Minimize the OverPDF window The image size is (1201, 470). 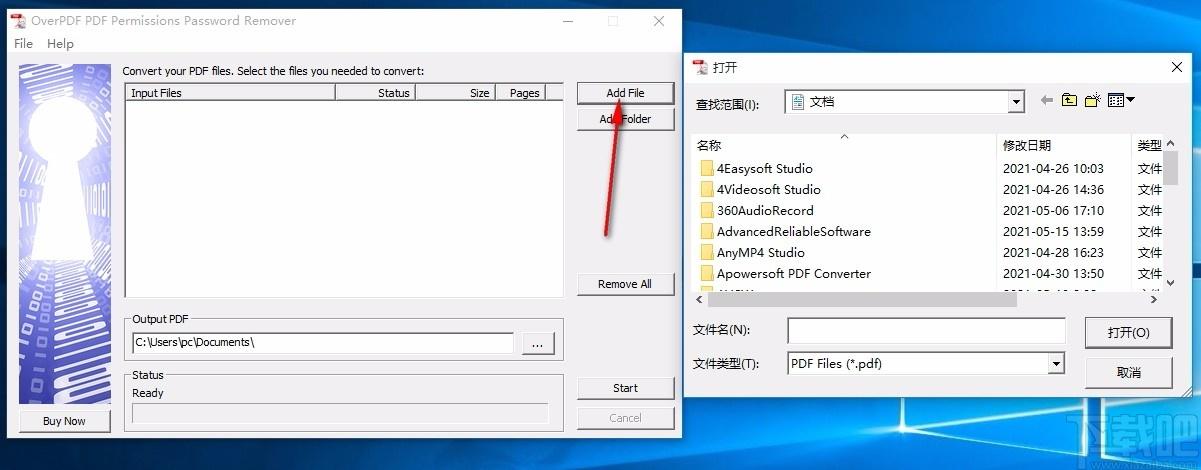tap(567, 21)
